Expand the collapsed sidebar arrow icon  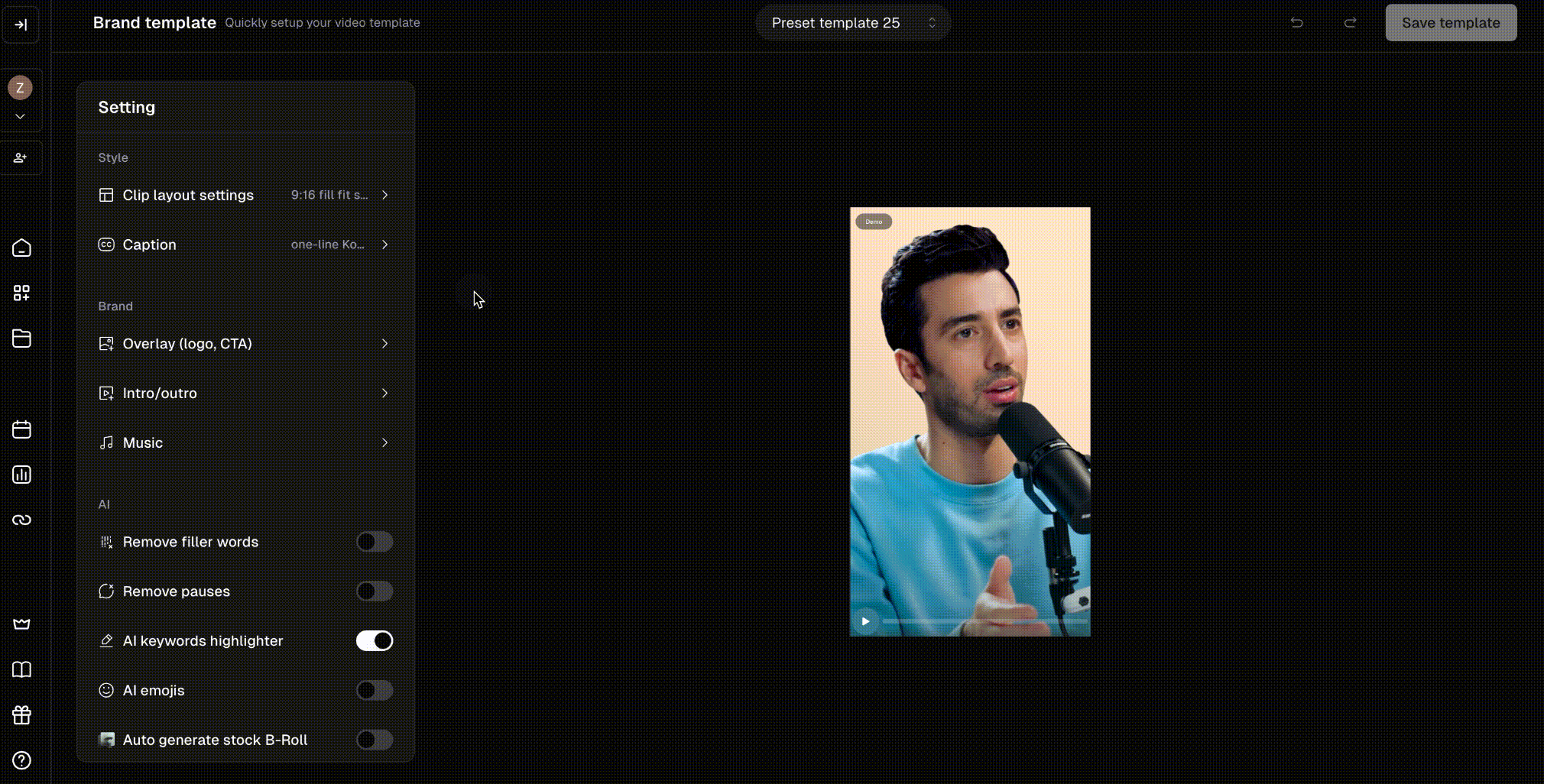pos(21,24)
